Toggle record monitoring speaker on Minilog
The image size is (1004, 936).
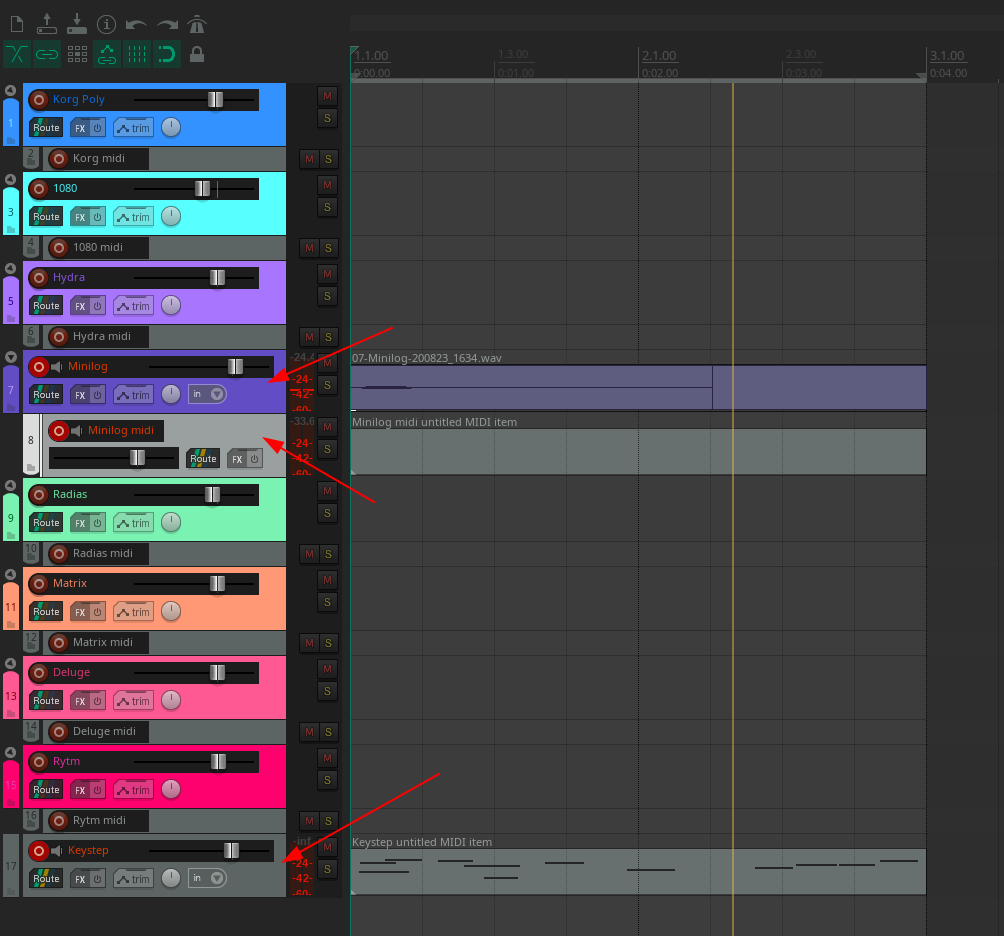click(x=57, y=367)
